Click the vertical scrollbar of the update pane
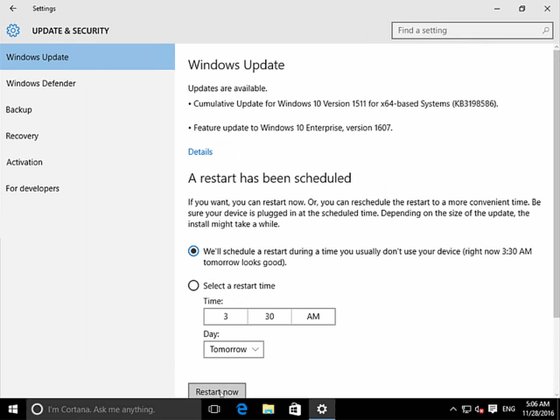Viewport: 560px width, 420px height. pyautogui.click(x=556, y=183)
